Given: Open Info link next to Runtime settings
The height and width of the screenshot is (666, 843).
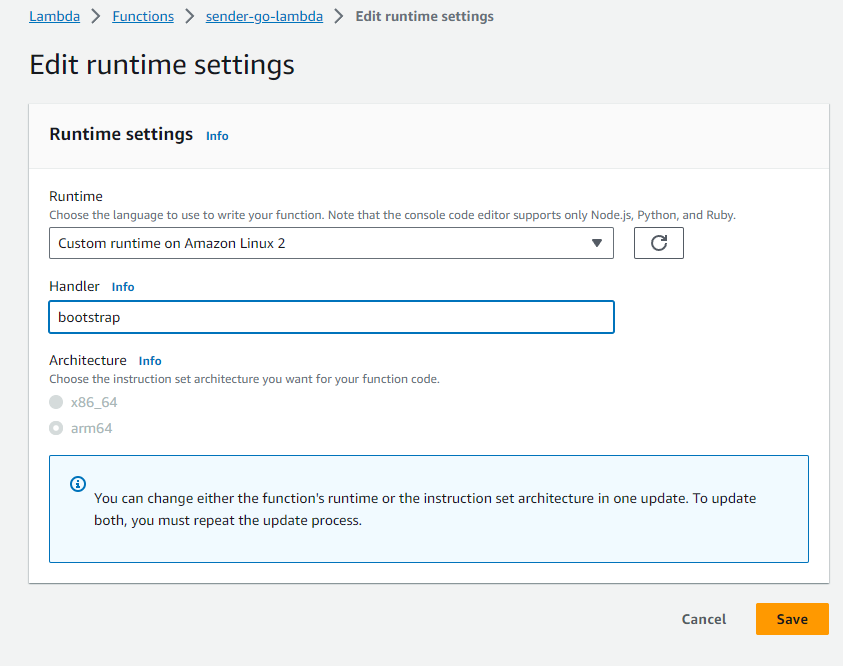Looking at the screenshot, I should [x=217, y=136].
